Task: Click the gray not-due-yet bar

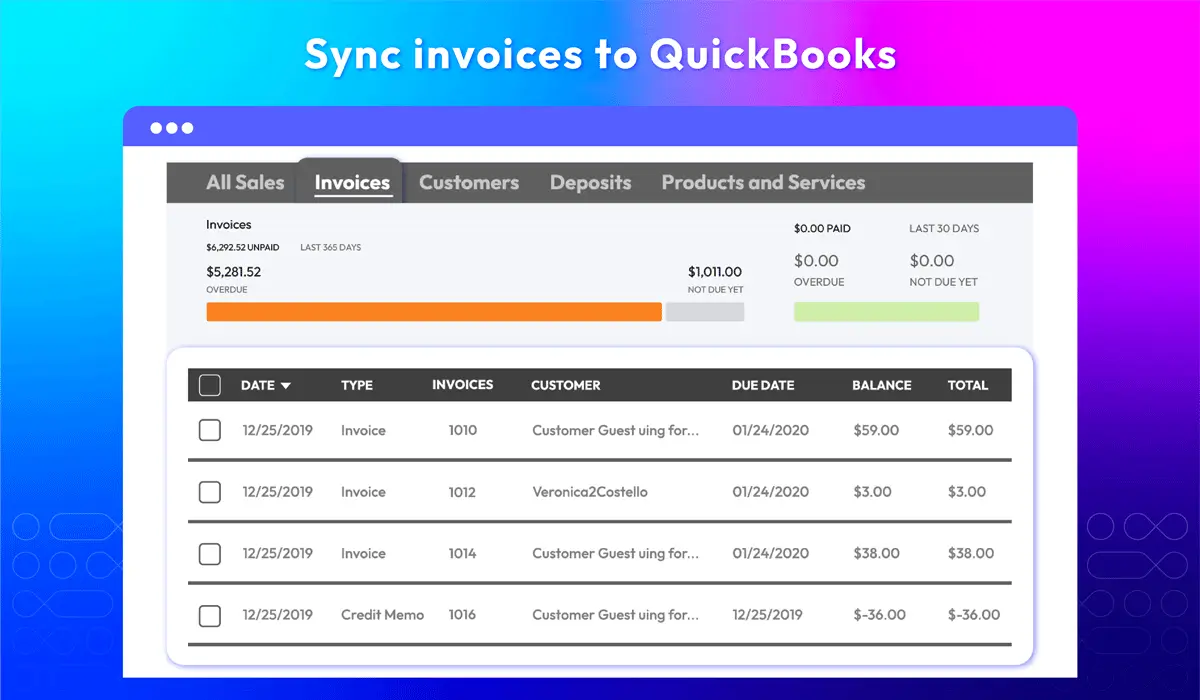Action: pos(705,312)
